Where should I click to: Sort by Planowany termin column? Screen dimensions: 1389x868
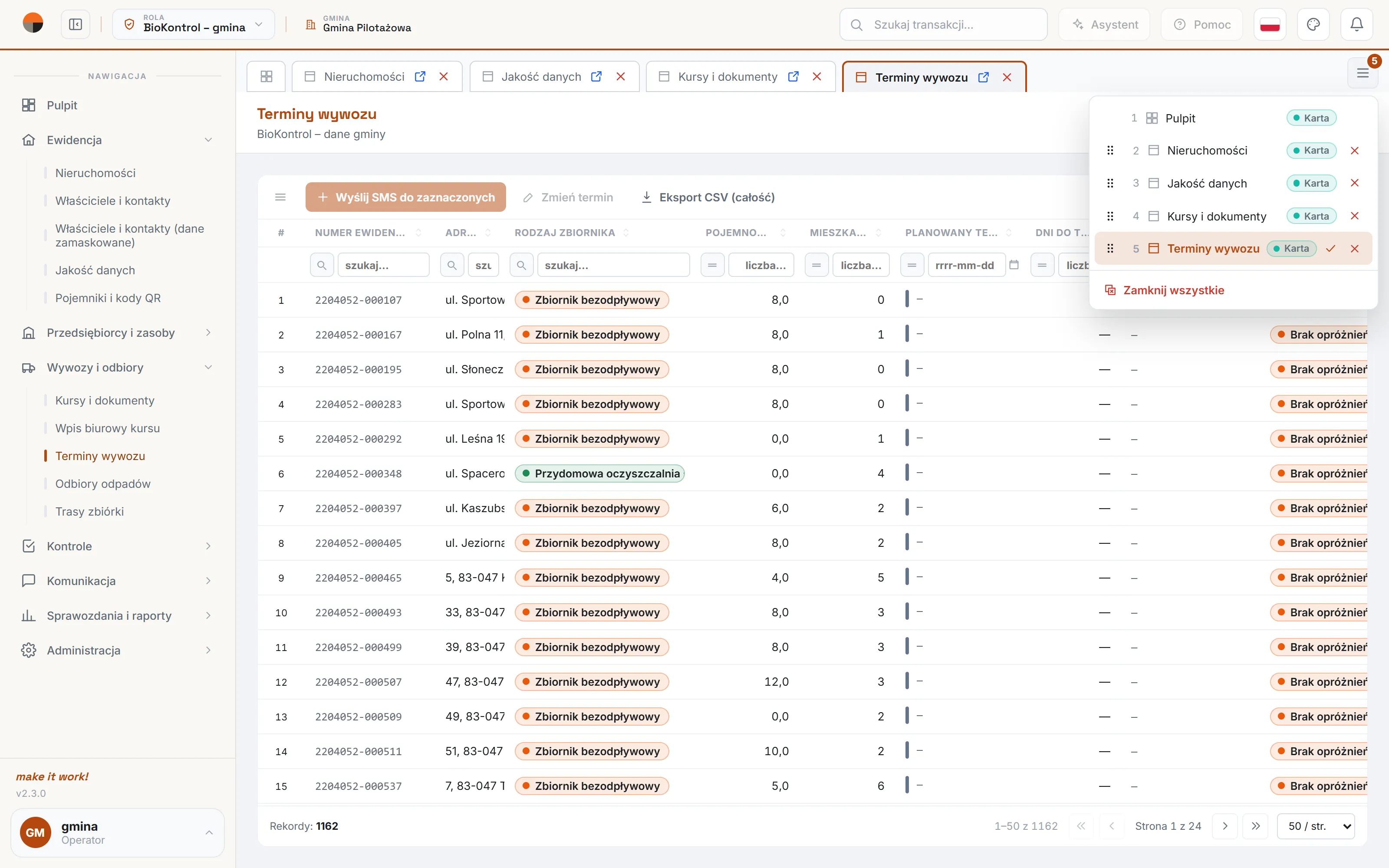coord(1008,233)
